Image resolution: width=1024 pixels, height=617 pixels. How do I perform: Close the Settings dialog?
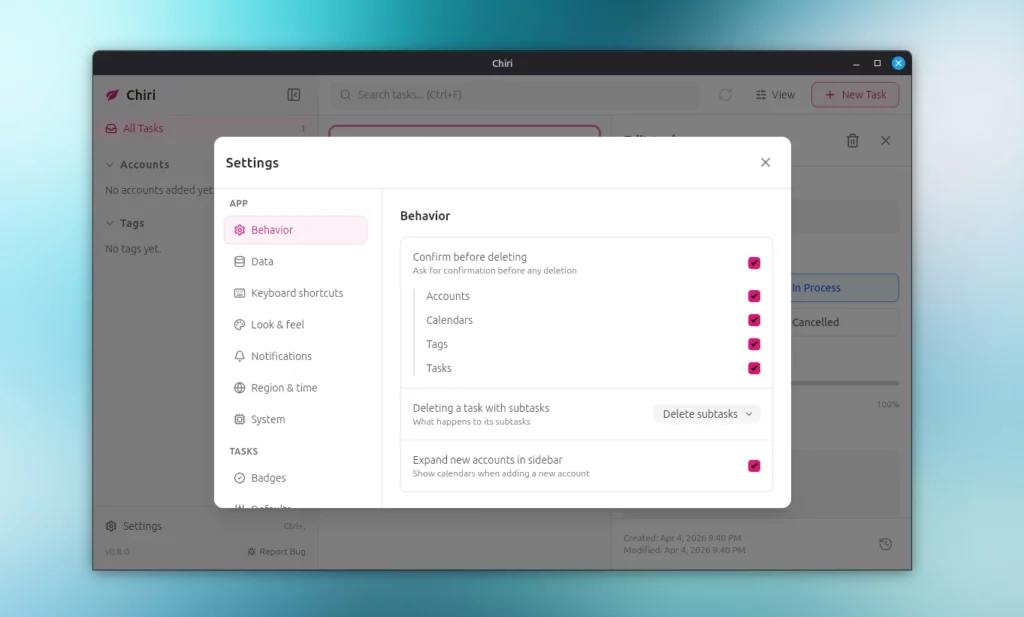765,162
